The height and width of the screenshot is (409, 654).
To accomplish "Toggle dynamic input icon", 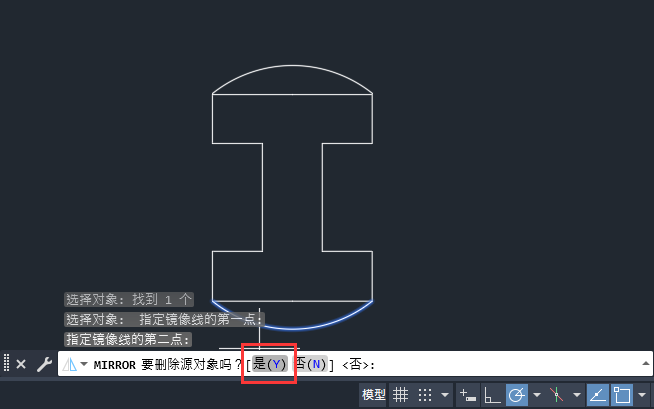I will [x=468, y=394].
